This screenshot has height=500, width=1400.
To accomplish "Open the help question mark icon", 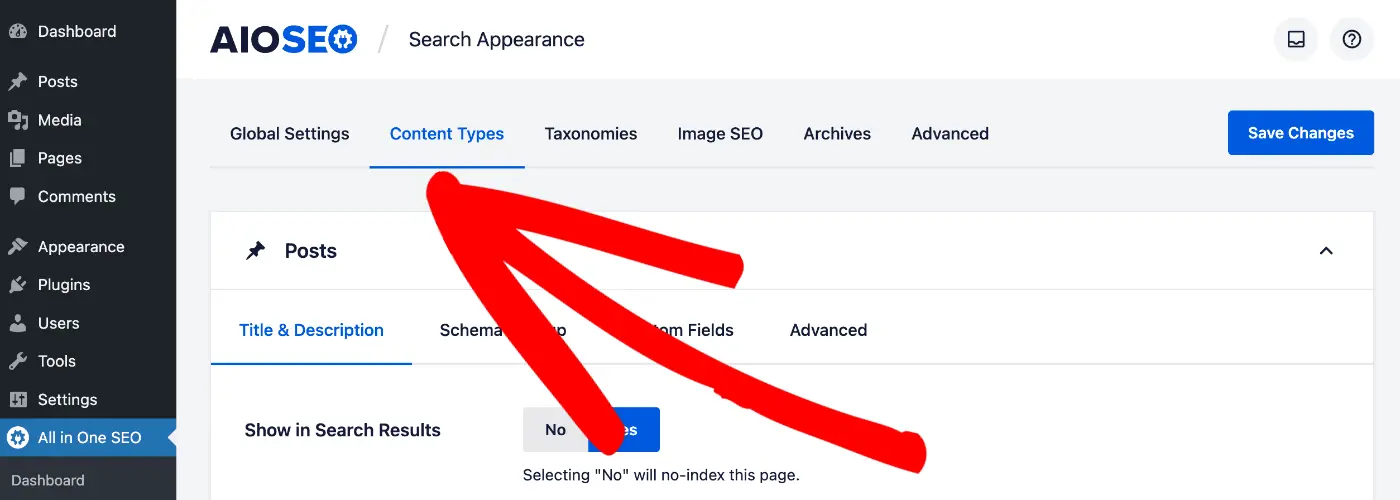I will pyautogui.click(x=1352, y=39).
